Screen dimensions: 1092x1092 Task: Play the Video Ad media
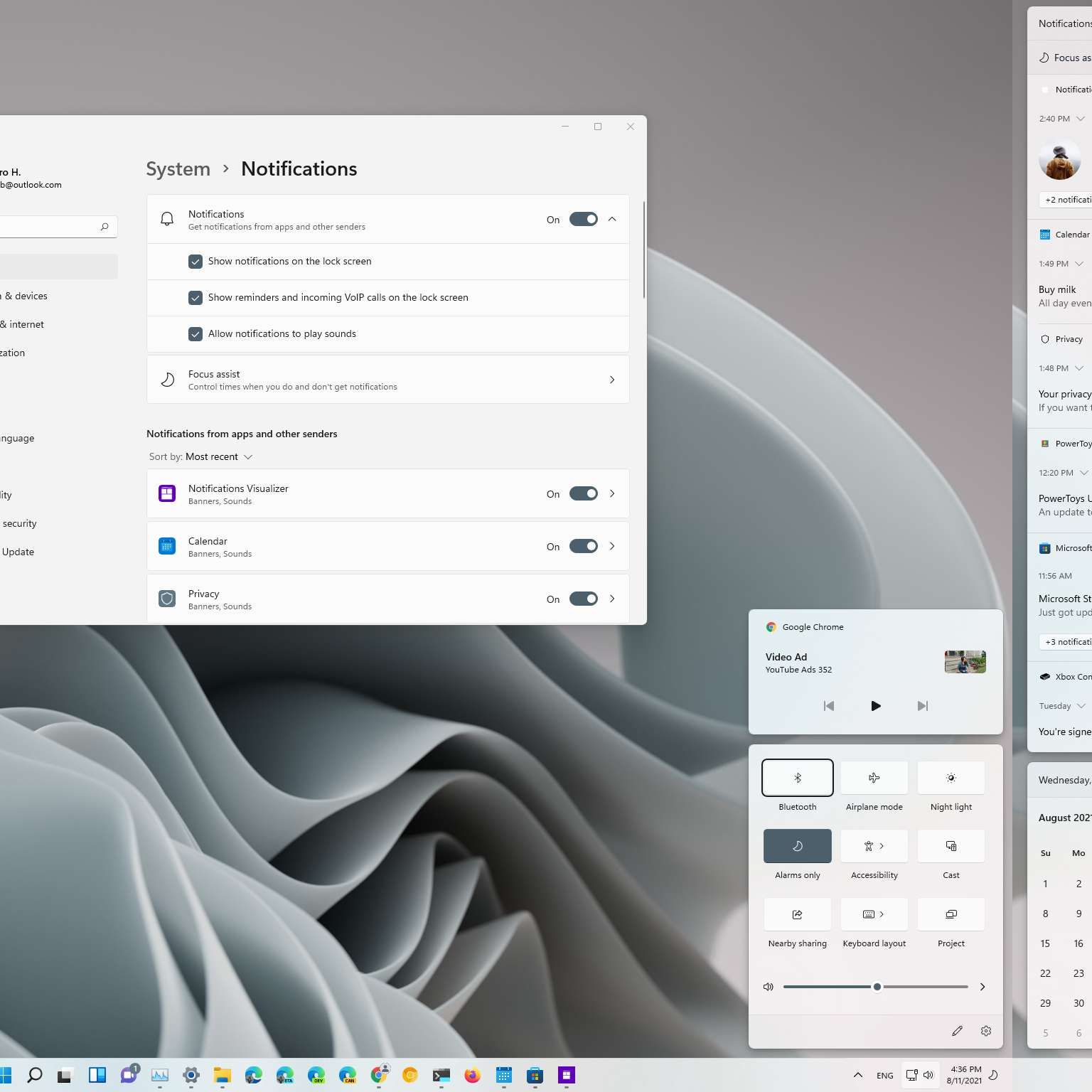click(876, 706)
